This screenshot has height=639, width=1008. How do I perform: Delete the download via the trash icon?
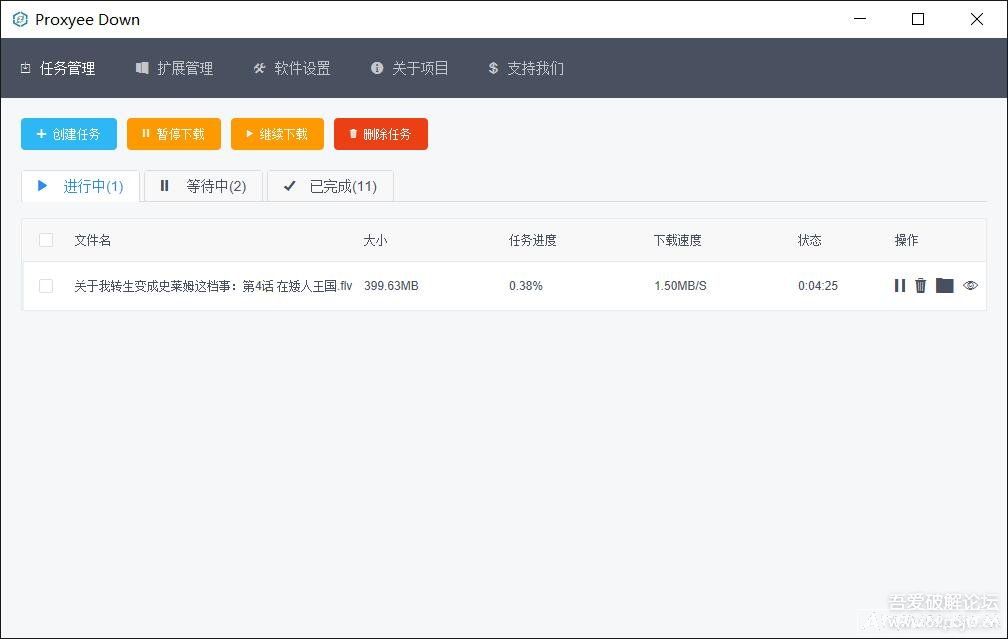pyautogui.click(x=921, y=285)
